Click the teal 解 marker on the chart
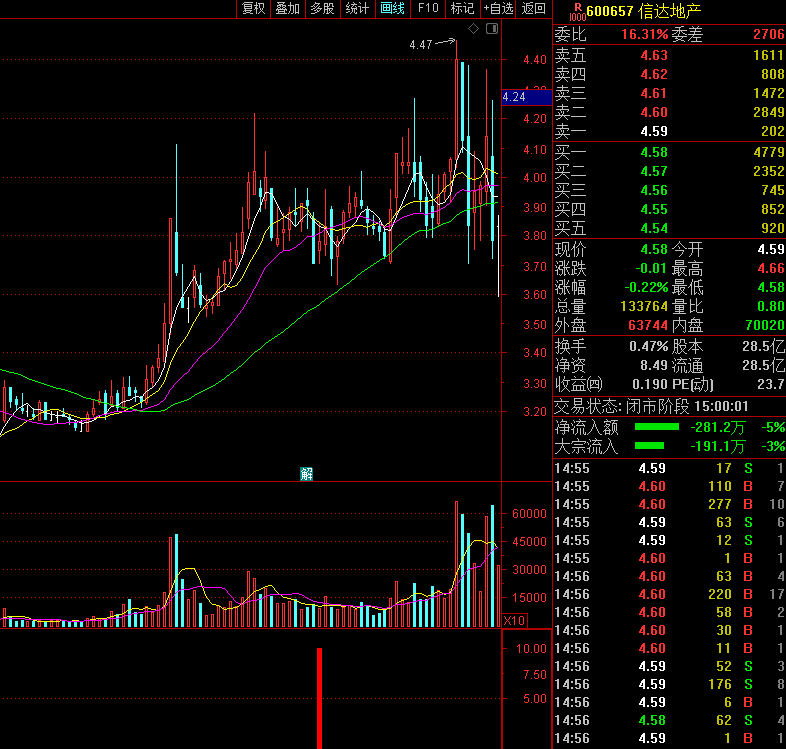Viewport: 786px width, 749px height. [307, 474]
